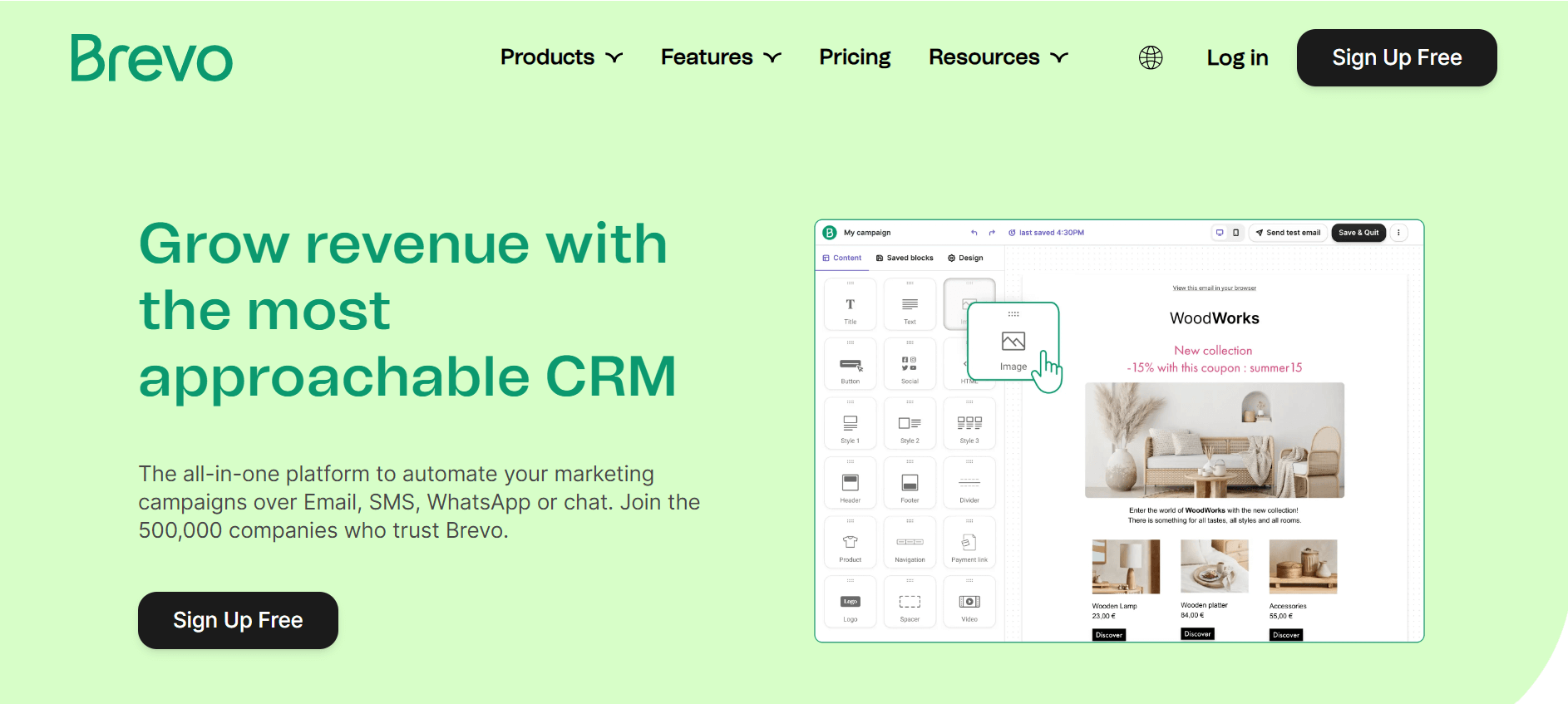Screen dimensions: 1568x704
Task: Select the Video block icon
Action: tap(969, 603)
